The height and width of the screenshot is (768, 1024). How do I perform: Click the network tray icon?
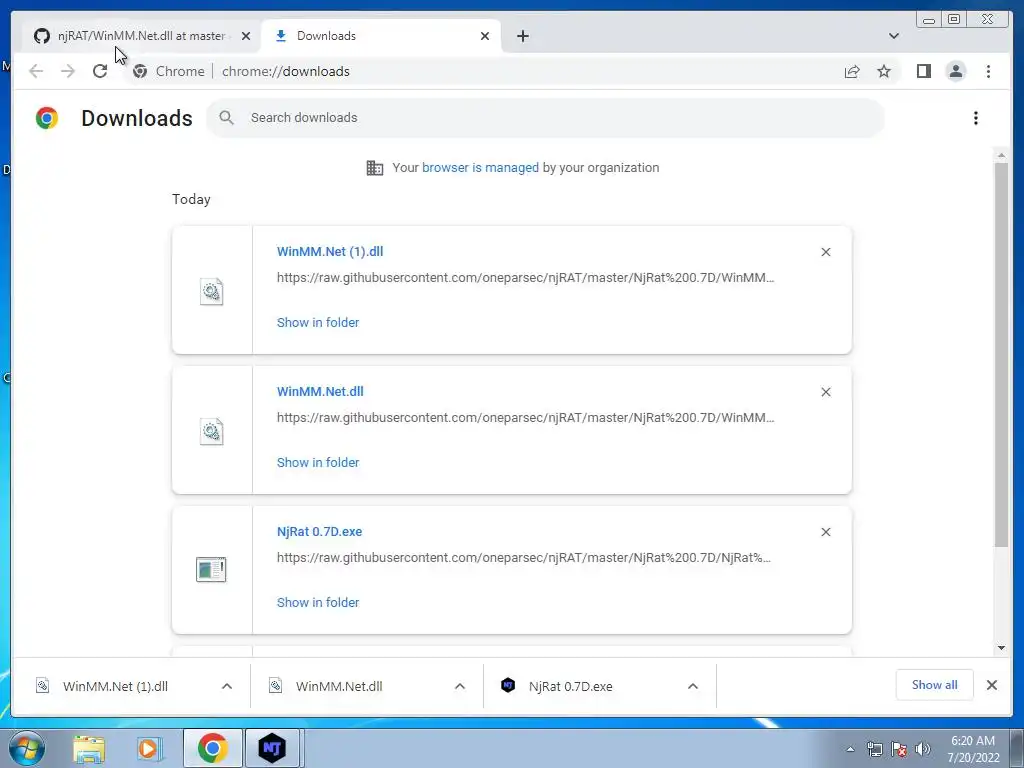[x=874, y=749]
